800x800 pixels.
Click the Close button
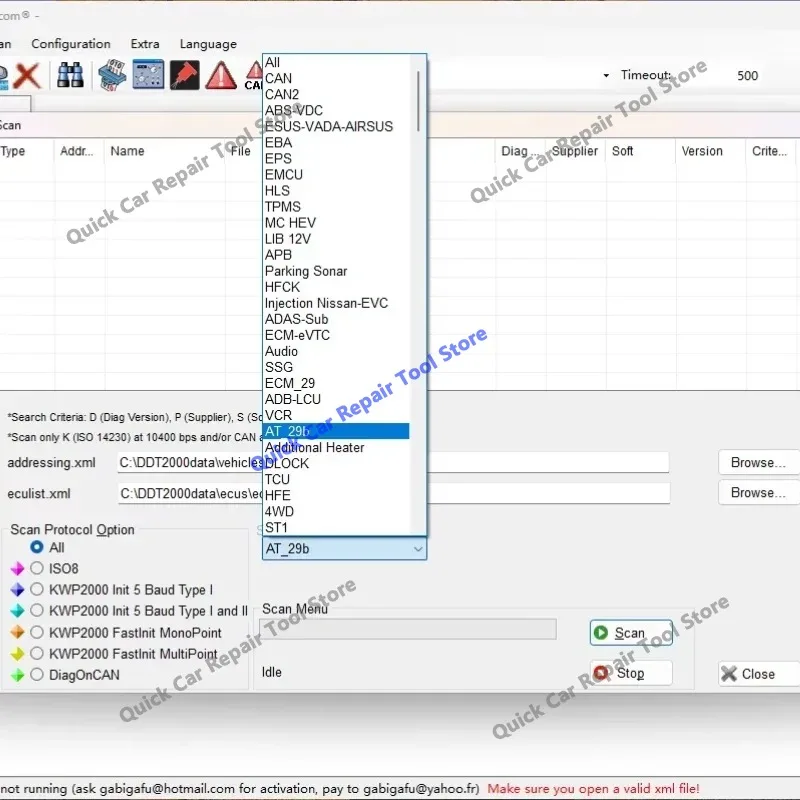pos(759,673)
